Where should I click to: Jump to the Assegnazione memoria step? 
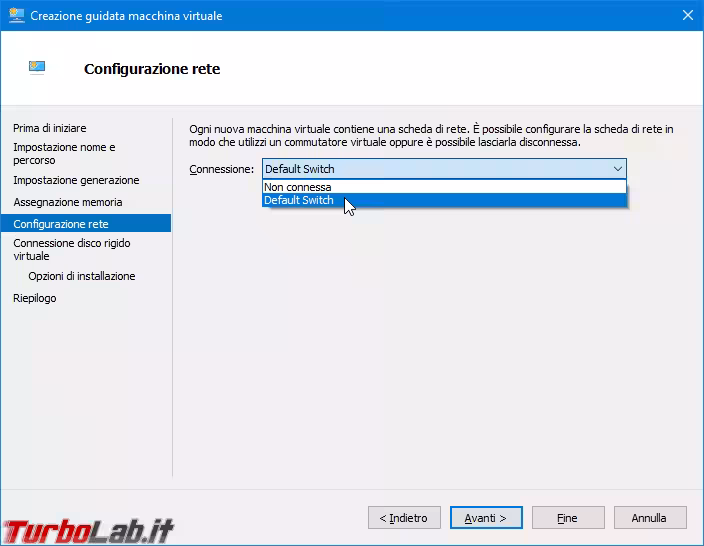pos(68,202)
